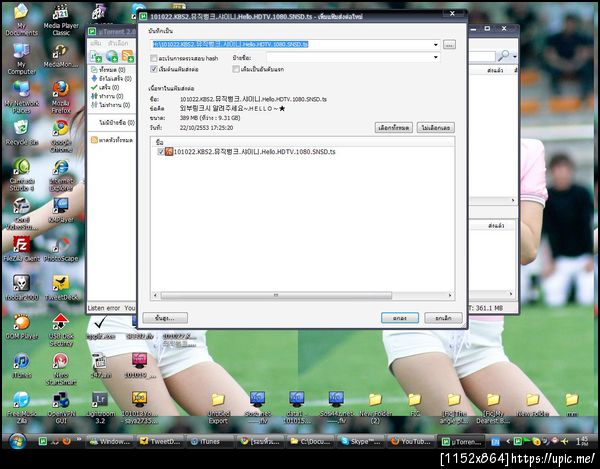Open the GOM Player desktop icon
Screen dimensions: 600x469
(21, 327)
